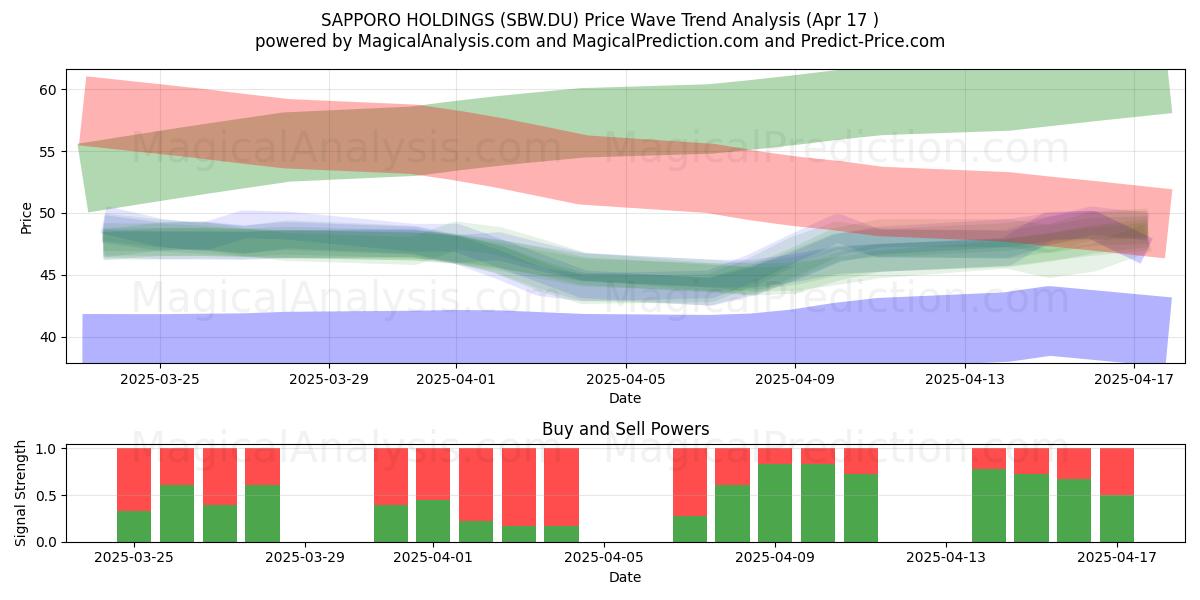Click the green buy bar at 2025-04-14

[989, 506]
